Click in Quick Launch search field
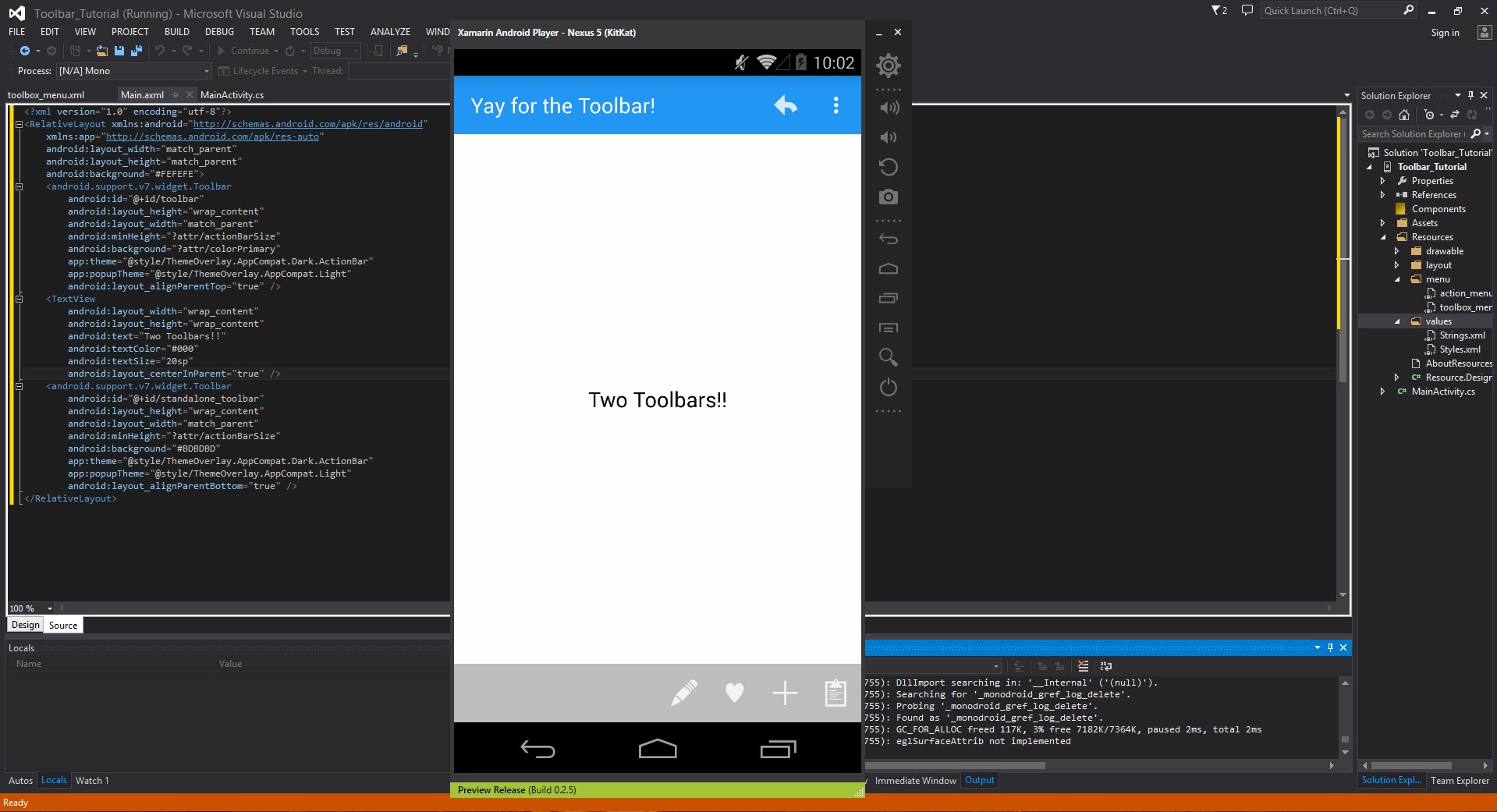 tap(1331, 11)
